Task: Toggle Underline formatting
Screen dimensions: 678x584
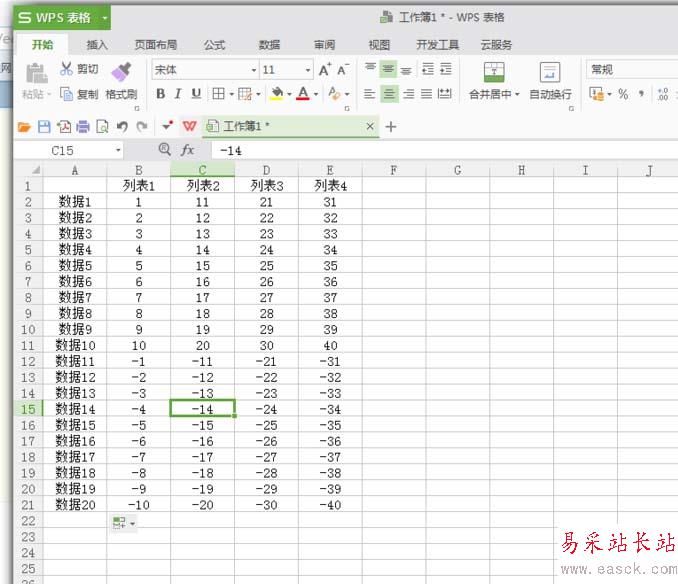Action: click(196, 93)
